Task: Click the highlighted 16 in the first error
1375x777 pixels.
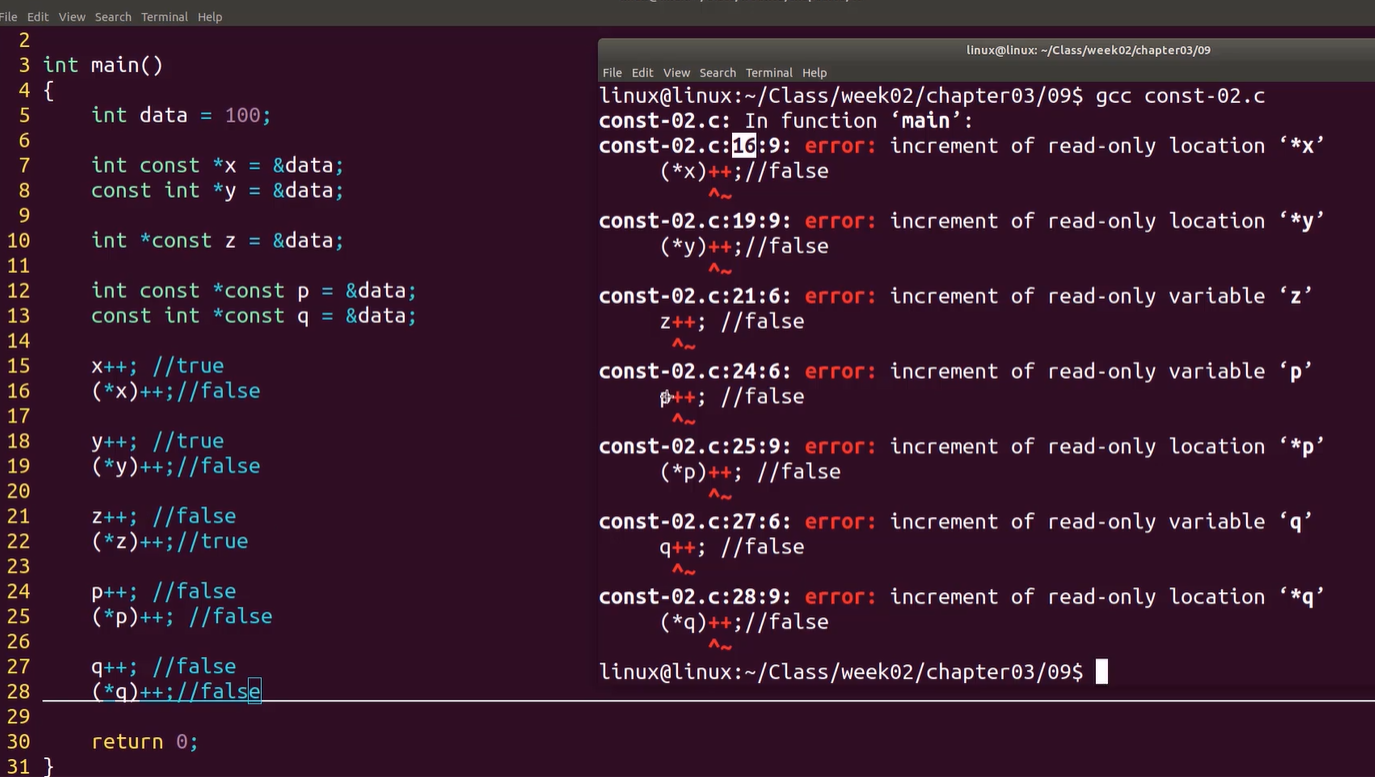Action: pyautogui.click(x=744, y=146)
